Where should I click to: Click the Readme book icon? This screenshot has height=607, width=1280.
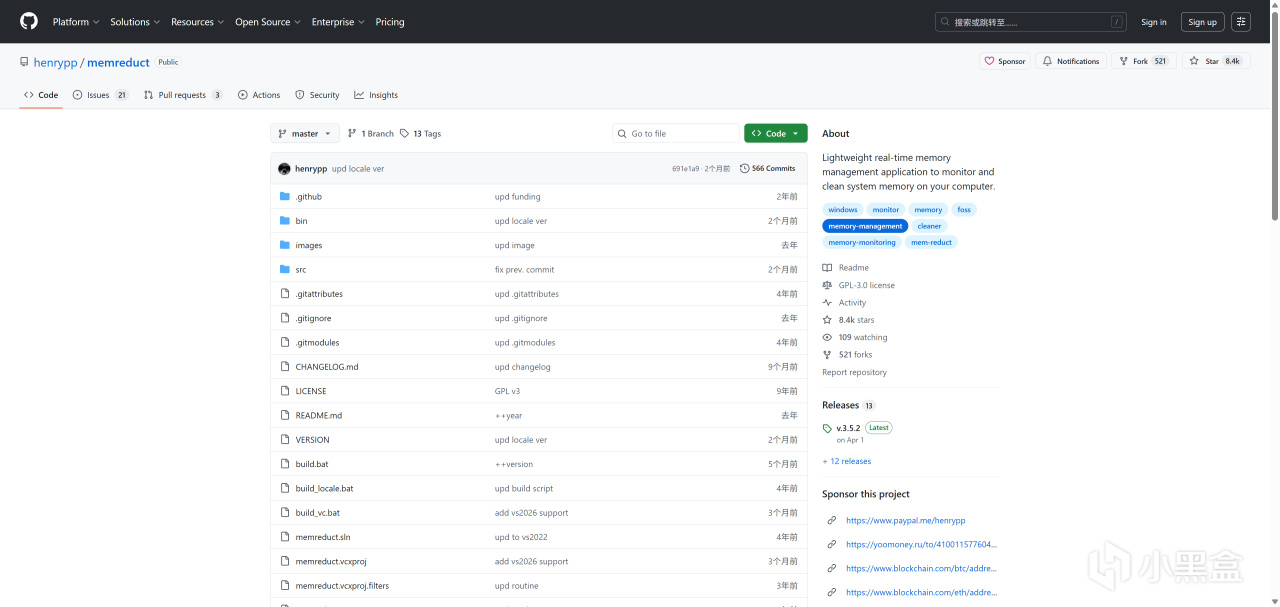pyautogui.click(x=827, y=268)
